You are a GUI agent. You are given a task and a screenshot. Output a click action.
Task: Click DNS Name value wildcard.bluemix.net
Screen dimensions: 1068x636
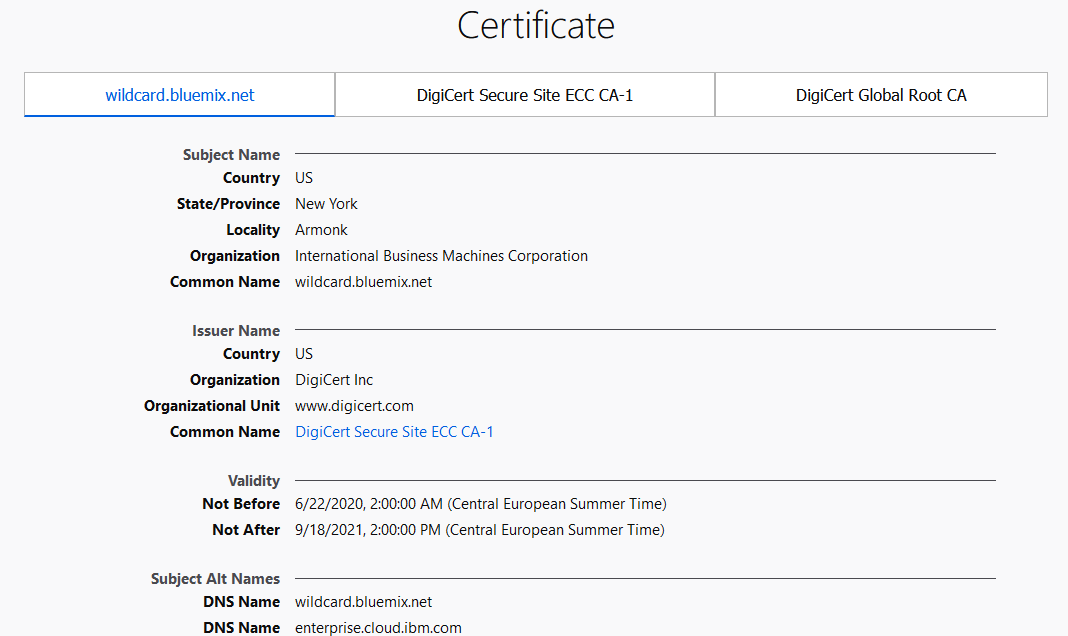click(x=363, y=602)
